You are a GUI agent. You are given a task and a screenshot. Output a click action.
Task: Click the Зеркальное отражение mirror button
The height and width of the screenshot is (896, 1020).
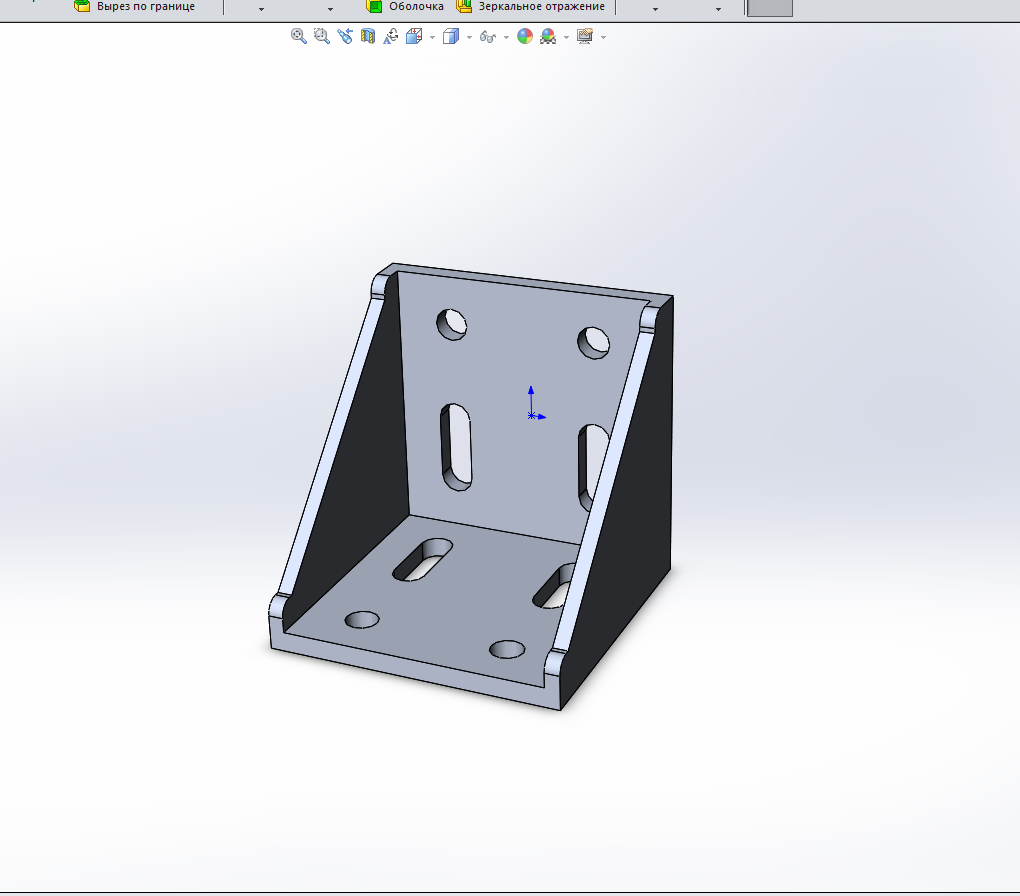(x=531, y=7)
